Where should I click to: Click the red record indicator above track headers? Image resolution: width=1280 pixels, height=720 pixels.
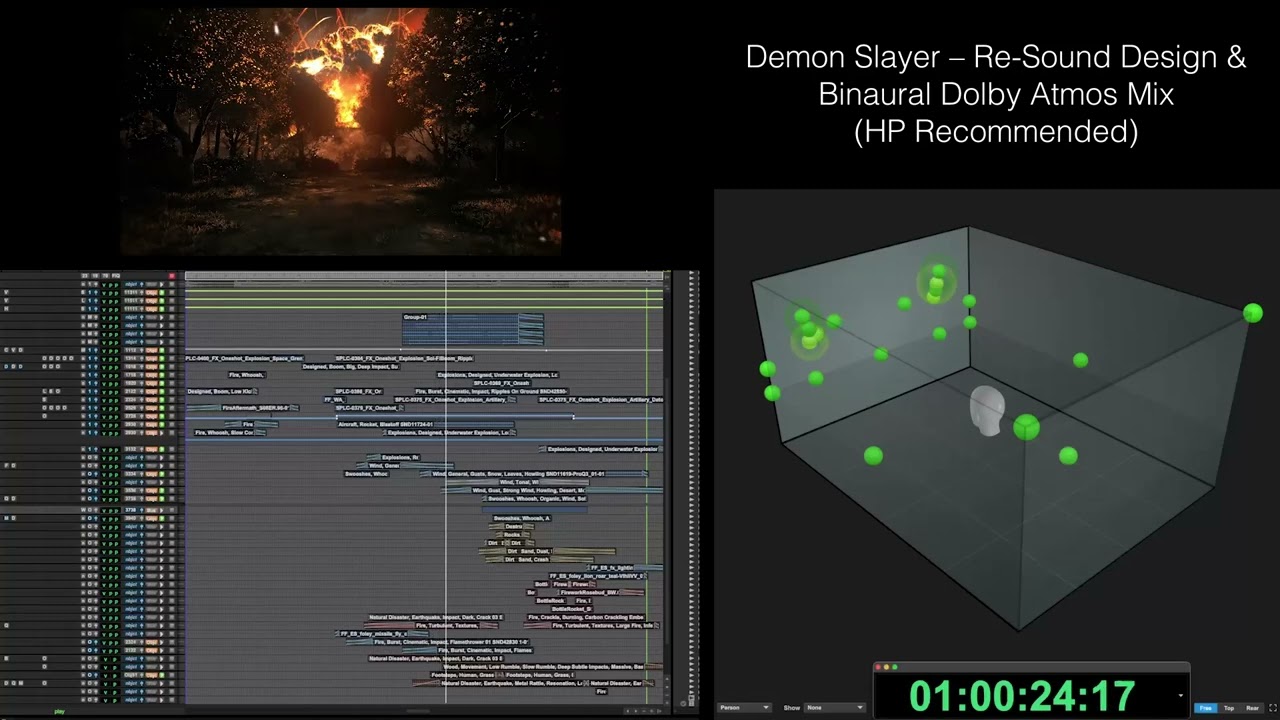point(172,276)
